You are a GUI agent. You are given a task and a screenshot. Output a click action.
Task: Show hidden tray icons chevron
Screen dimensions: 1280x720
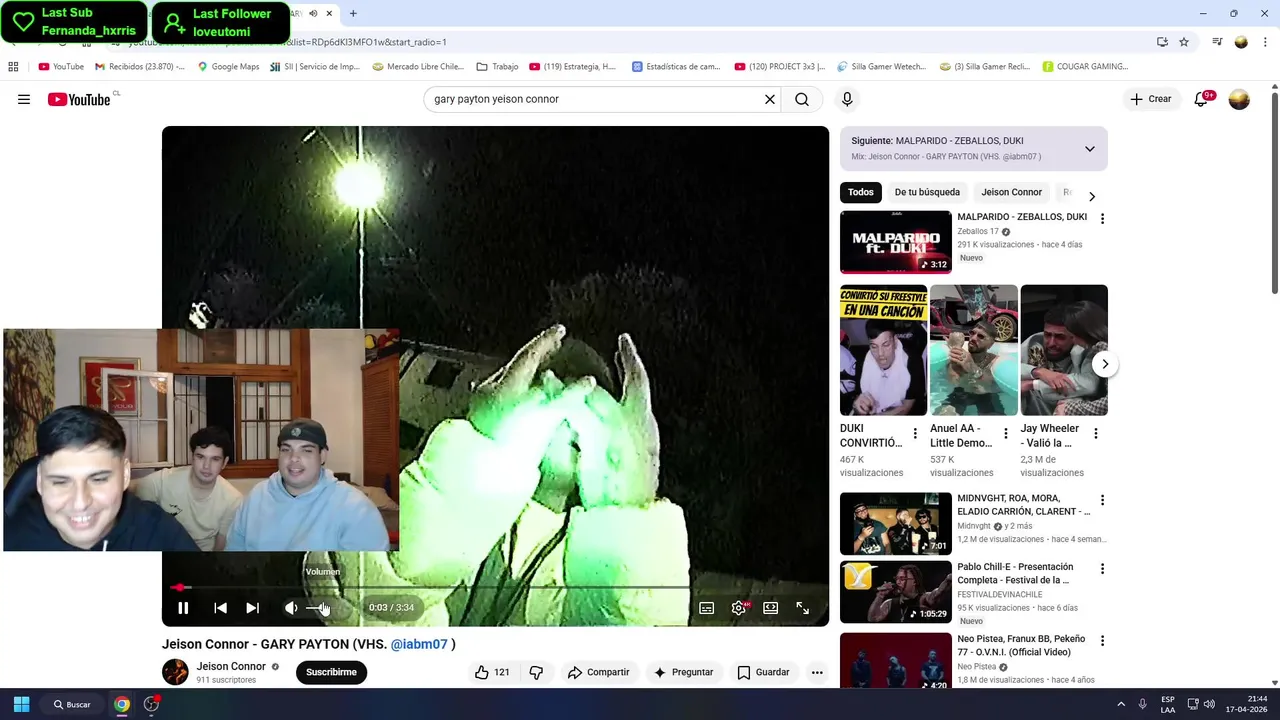click(1121, 704)
